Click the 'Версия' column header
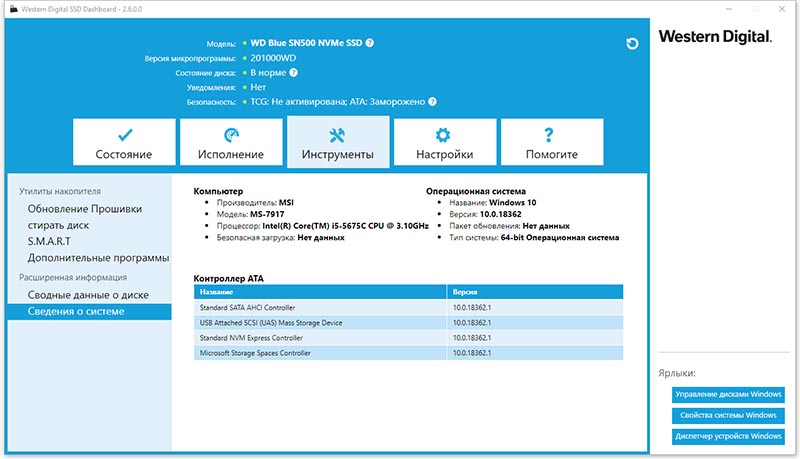Image resolution: width=800 pixels, height=459 pixels. pyautogui.click(x=535, y=292)
